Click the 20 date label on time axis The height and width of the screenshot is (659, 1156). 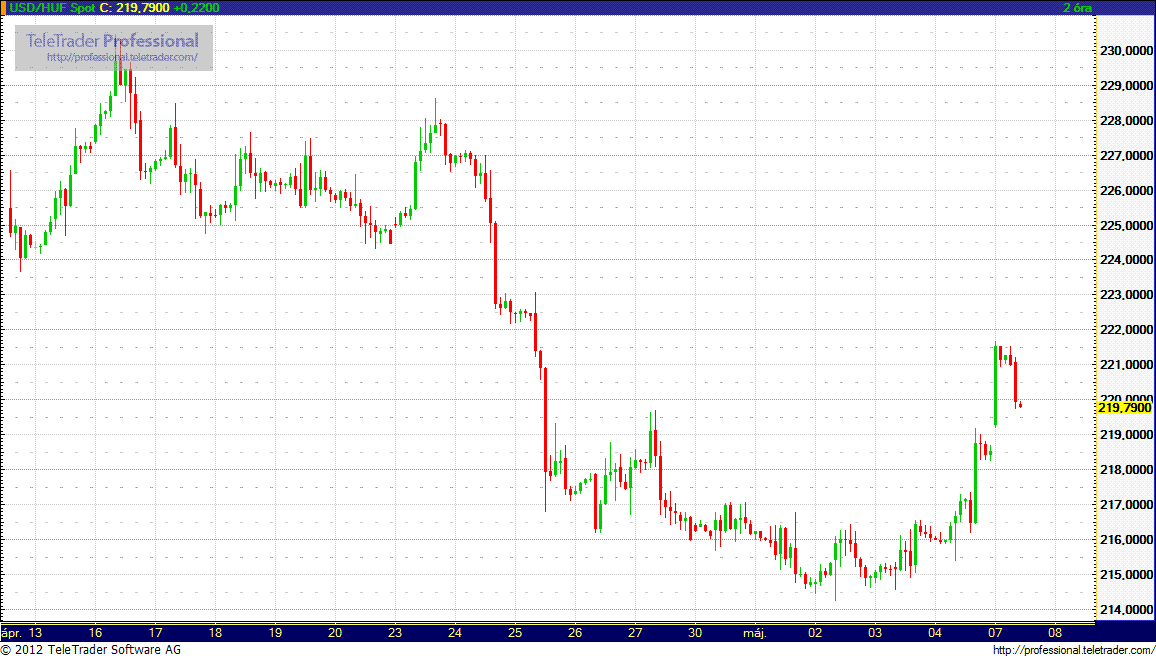click(335, 632)
